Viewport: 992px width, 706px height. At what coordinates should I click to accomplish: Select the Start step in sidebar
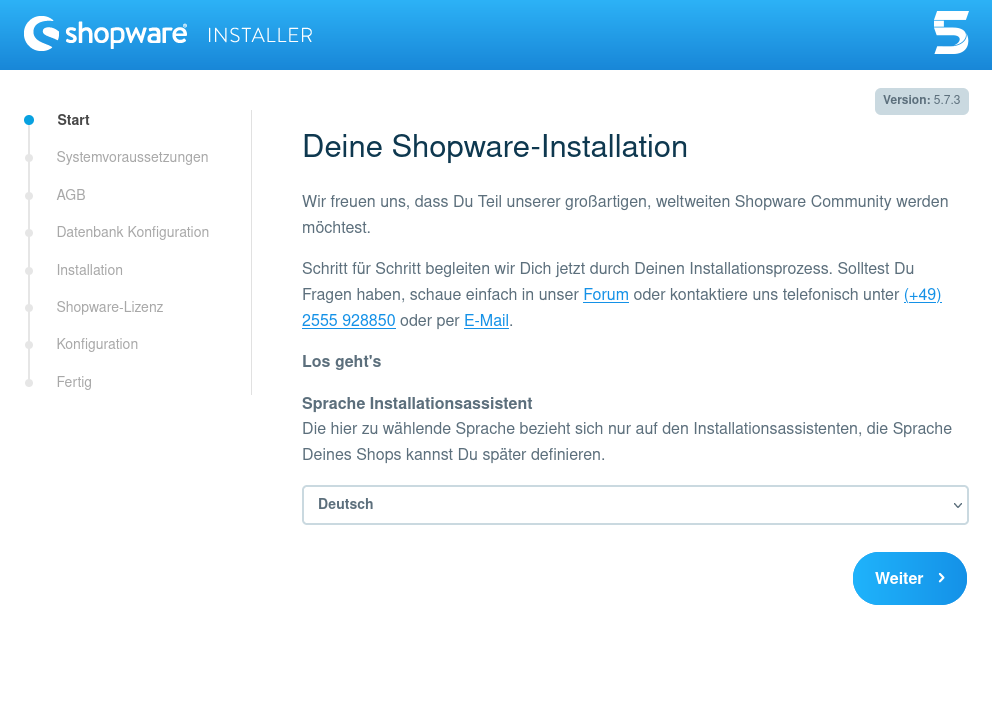point(73,120)
